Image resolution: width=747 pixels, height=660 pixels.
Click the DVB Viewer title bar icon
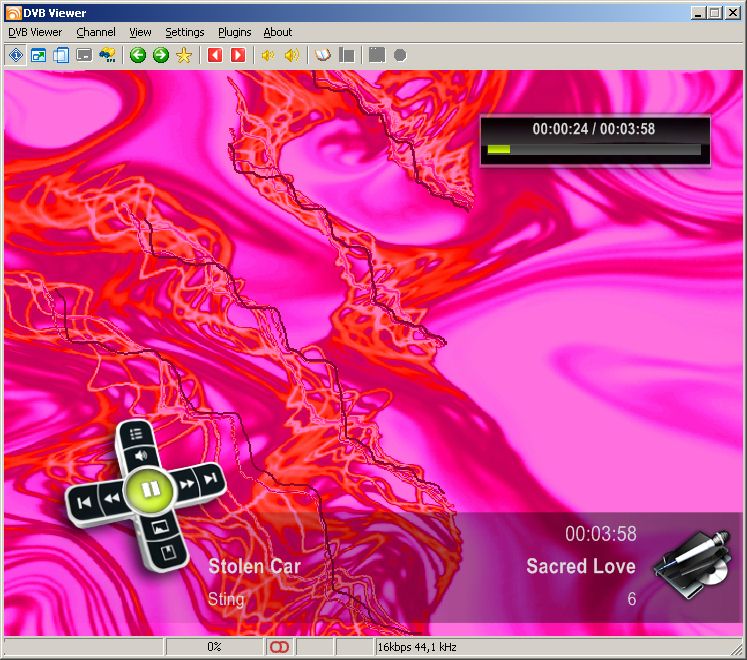click(13, 13)
